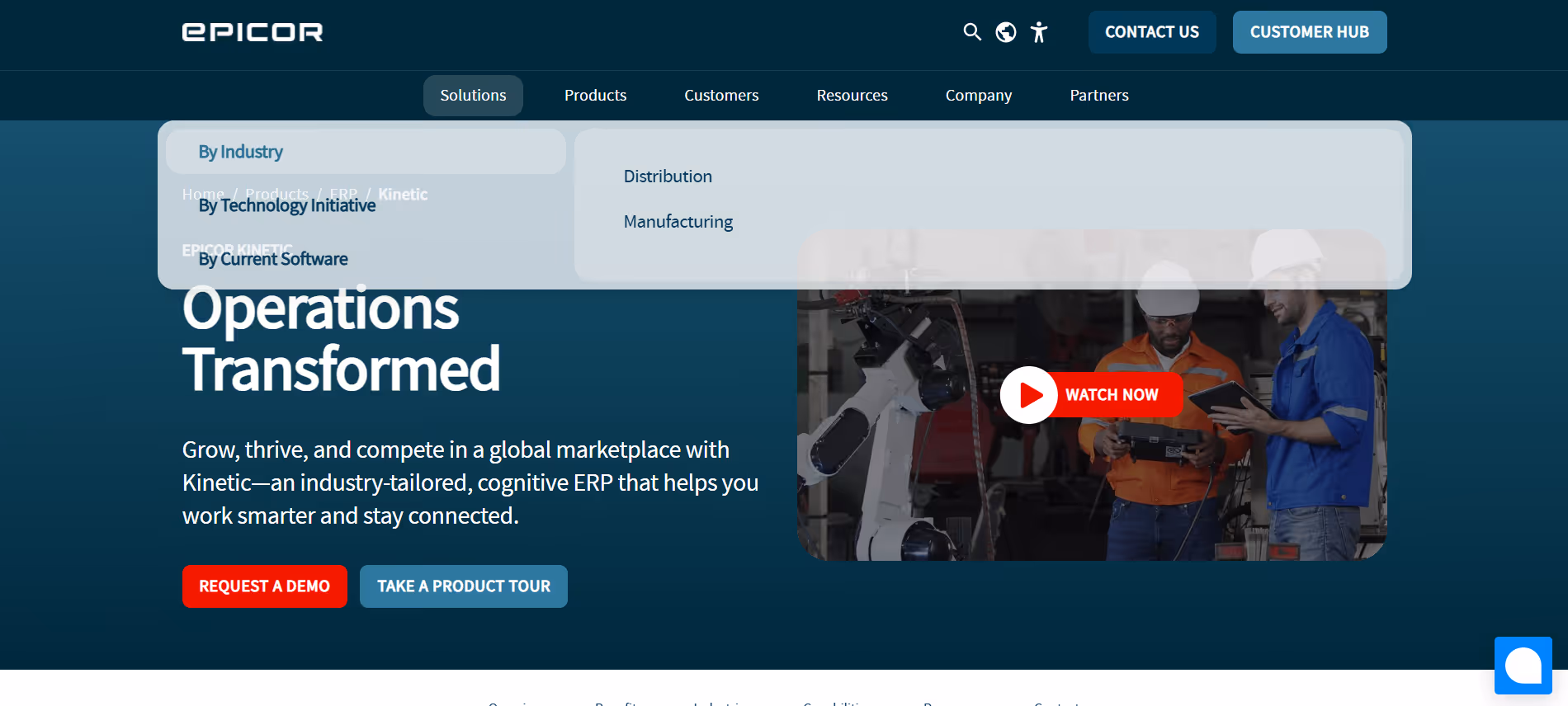The height and width of the screenshot is (706, 1568).
Task: Play the video with the play button
Action: coord(1029,395)
